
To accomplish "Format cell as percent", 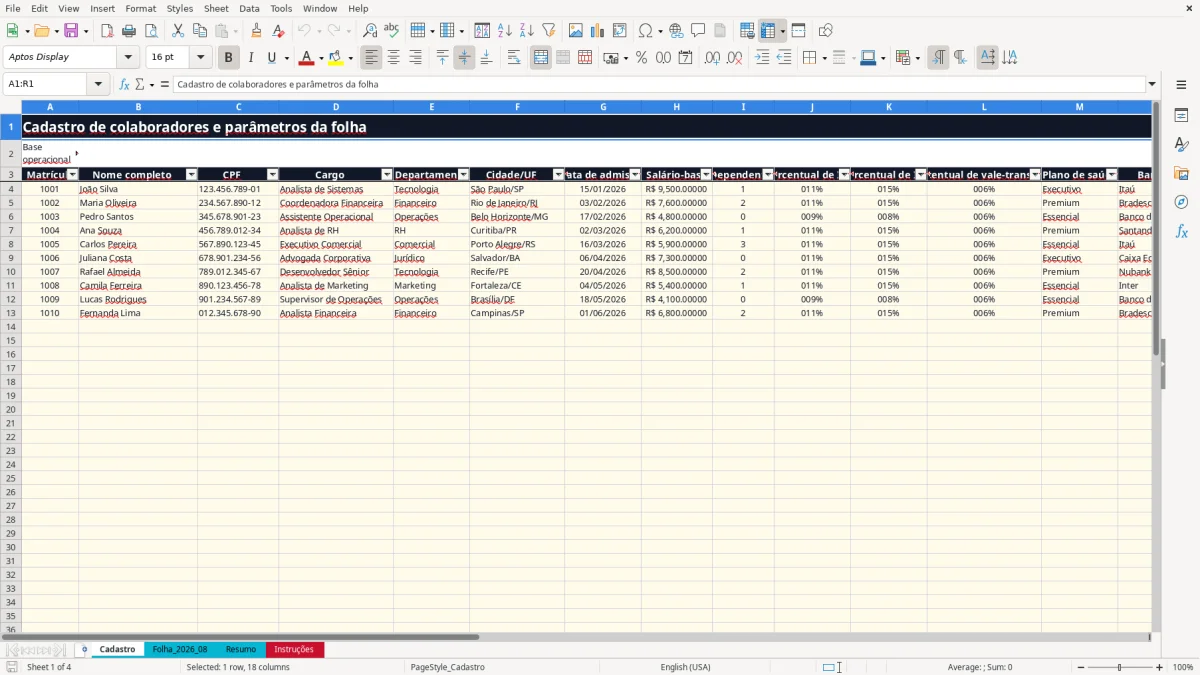I will point(642,58).
